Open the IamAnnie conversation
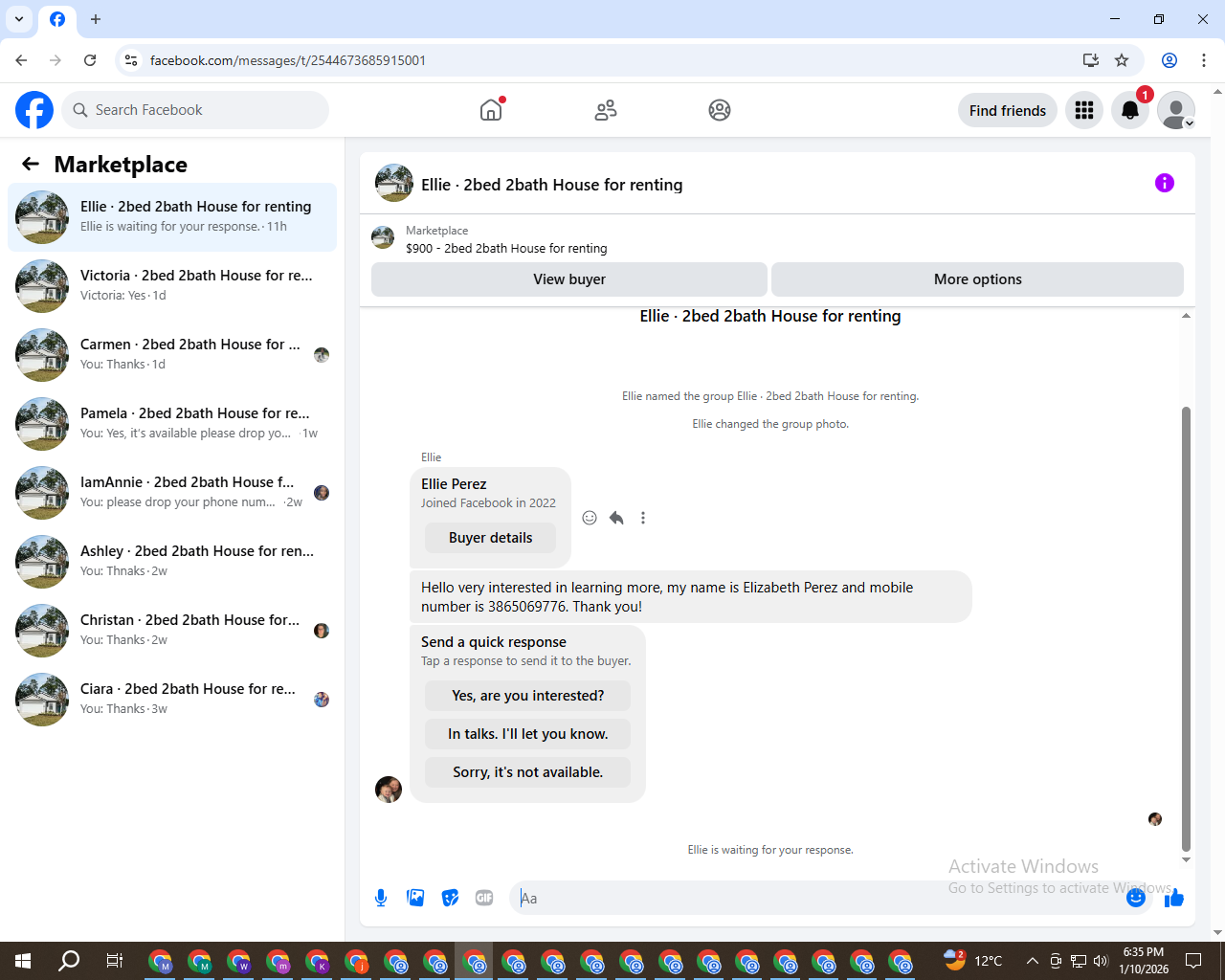 pyautogui.click(x=172, y=493)
